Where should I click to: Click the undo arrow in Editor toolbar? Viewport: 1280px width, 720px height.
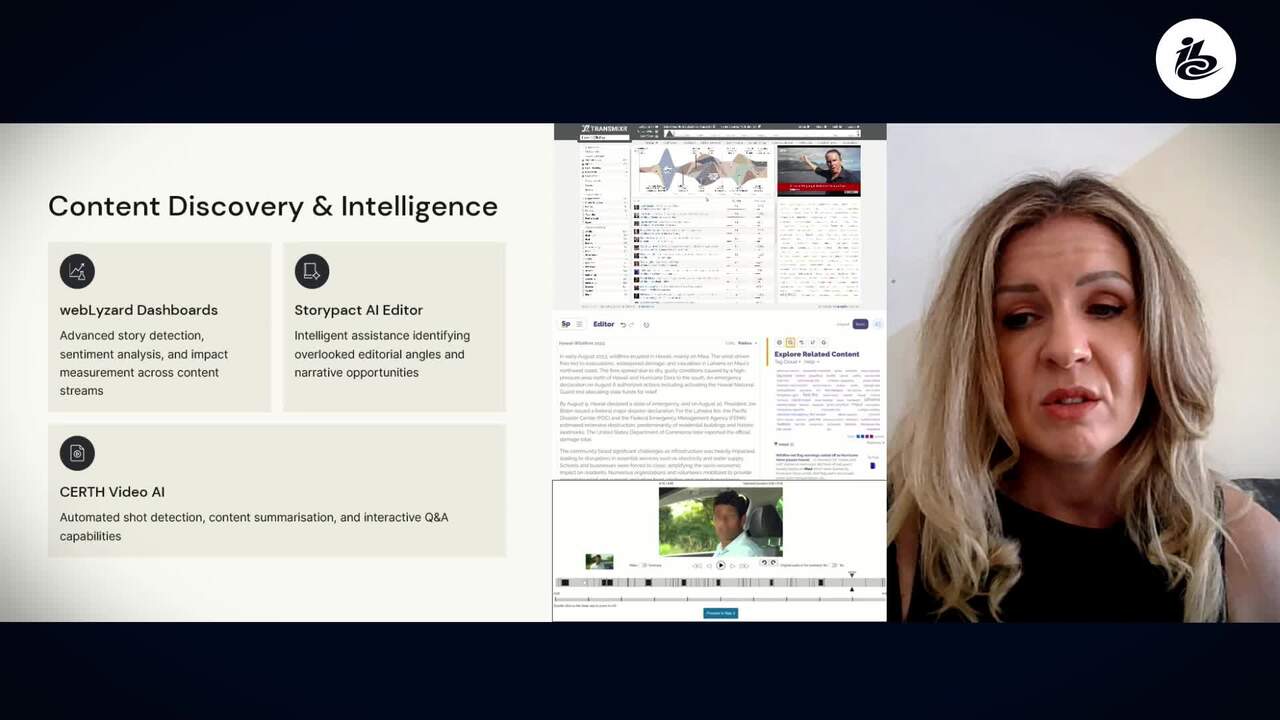[x=623, y=325]
